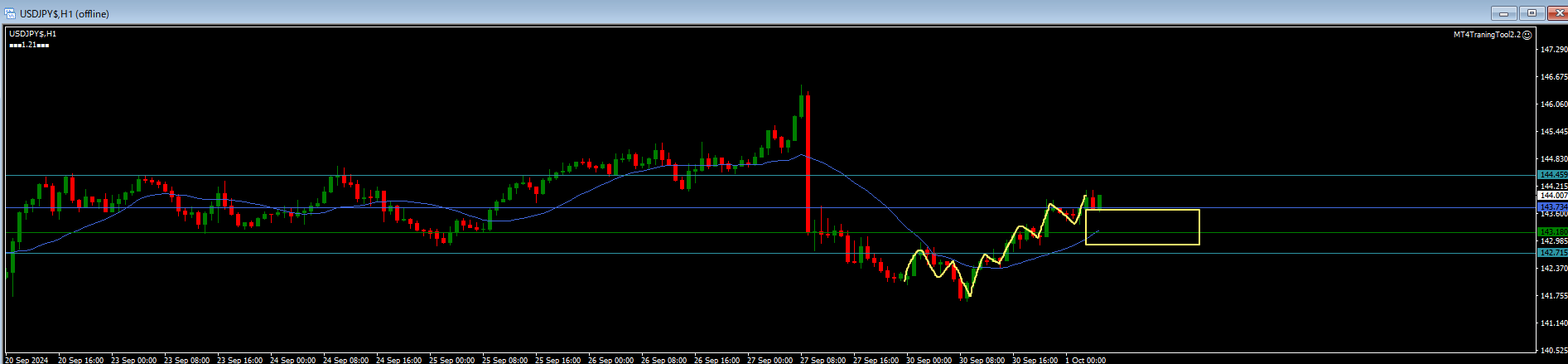Click the 25 Sep 00:00 time axis label
Screen dimensions: 1568x364
tap(451, 360)
